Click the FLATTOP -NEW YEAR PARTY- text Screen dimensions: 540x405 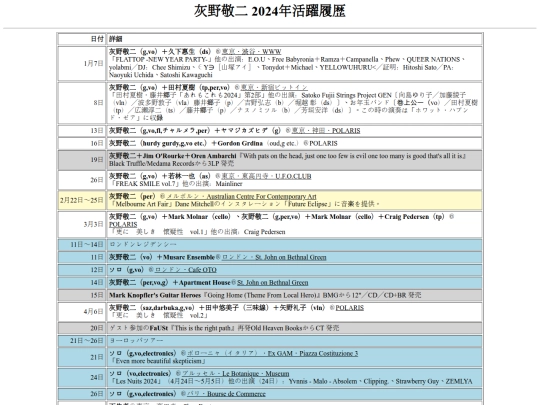[160, 60]
